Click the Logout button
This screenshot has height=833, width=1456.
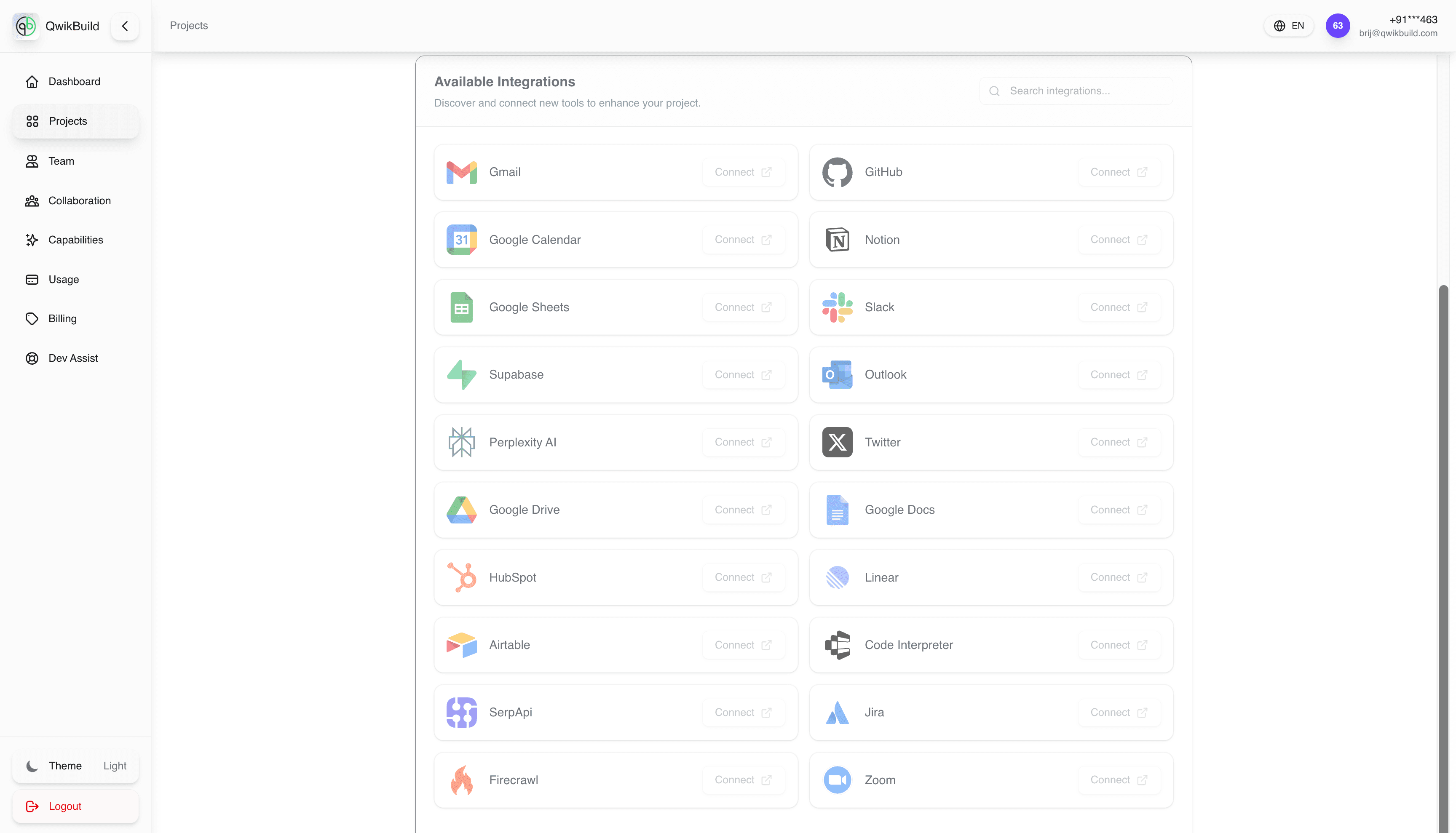pyautogui.click(x=75, y=806)
